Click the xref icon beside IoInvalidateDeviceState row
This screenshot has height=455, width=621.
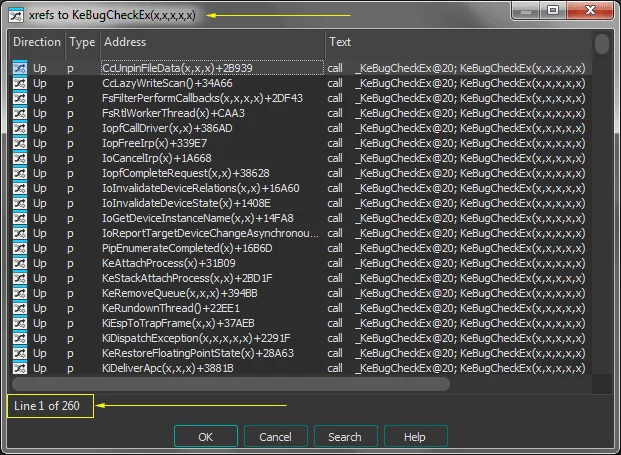coord(20,203)
